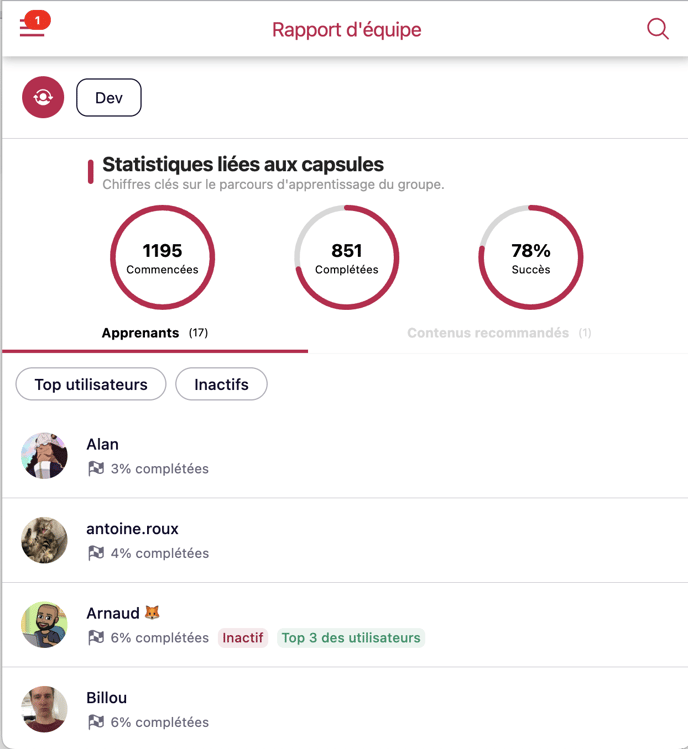Toggle the Top utilisateurs filter
The image size is (688, 749).
91,385
